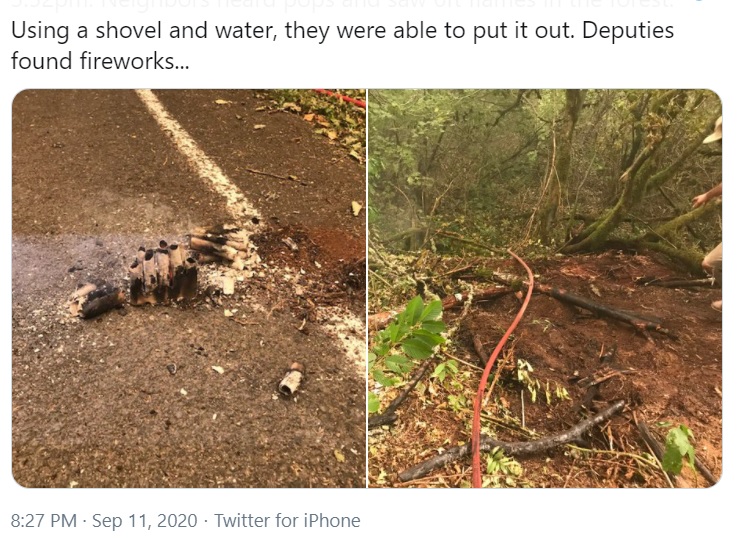This screenshot has width=744, height=538.
Task: Click the tweet text 'Using a shovel and water'
Action: click(x=140, y=30)
